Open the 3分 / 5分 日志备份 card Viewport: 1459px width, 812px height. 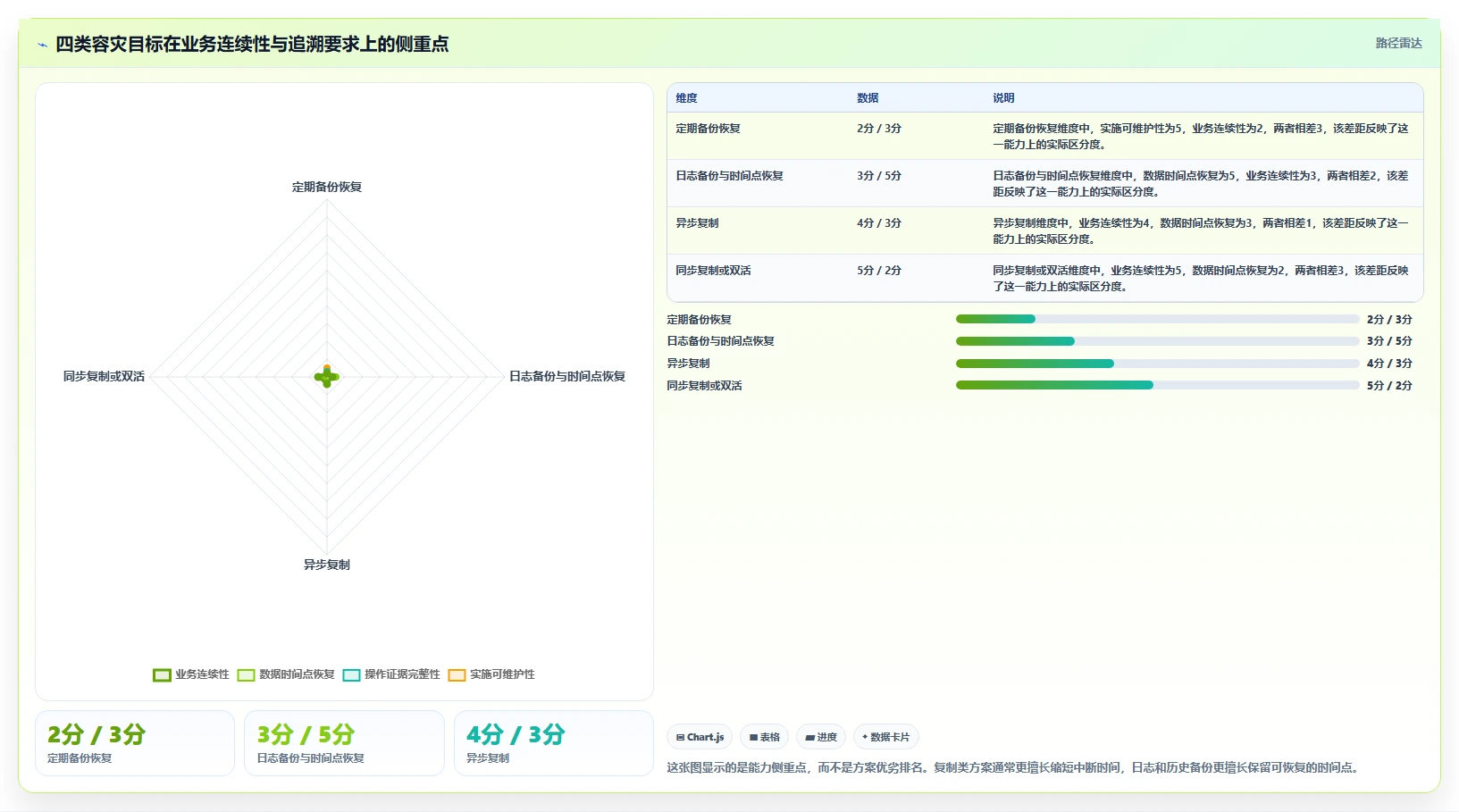344,743
